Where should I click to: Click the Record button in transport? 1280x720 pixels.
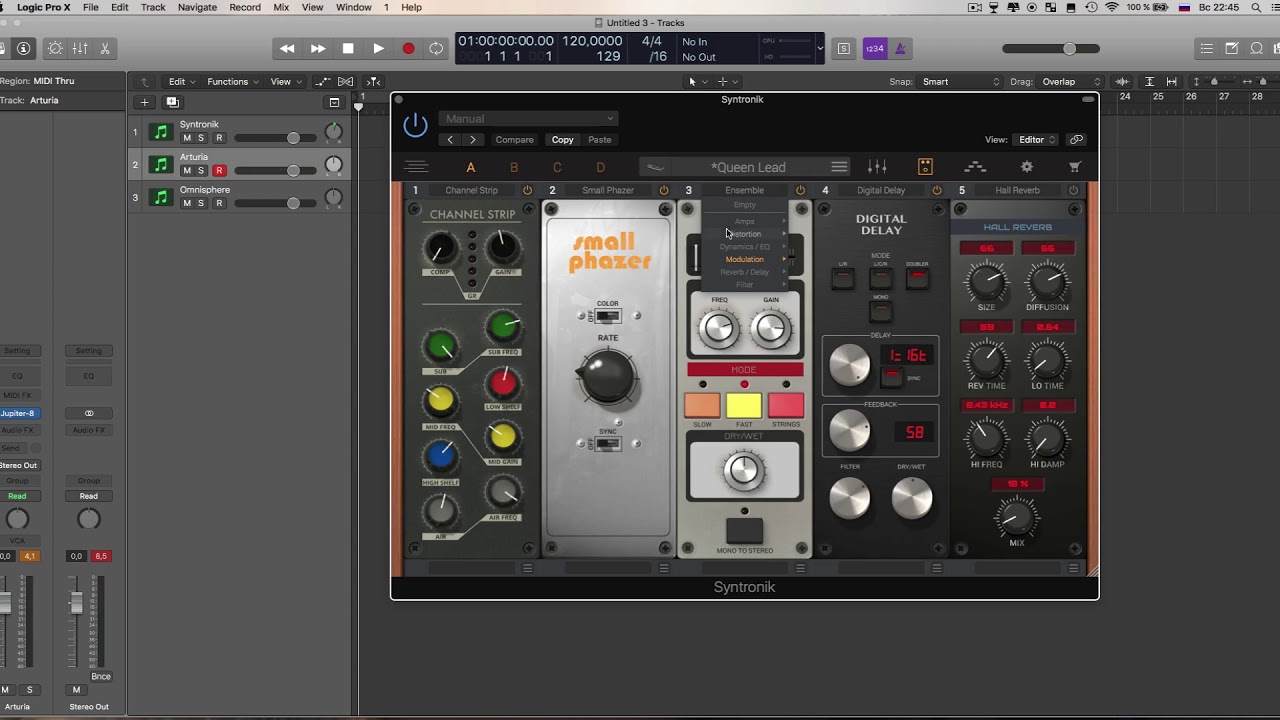[408, 48]
